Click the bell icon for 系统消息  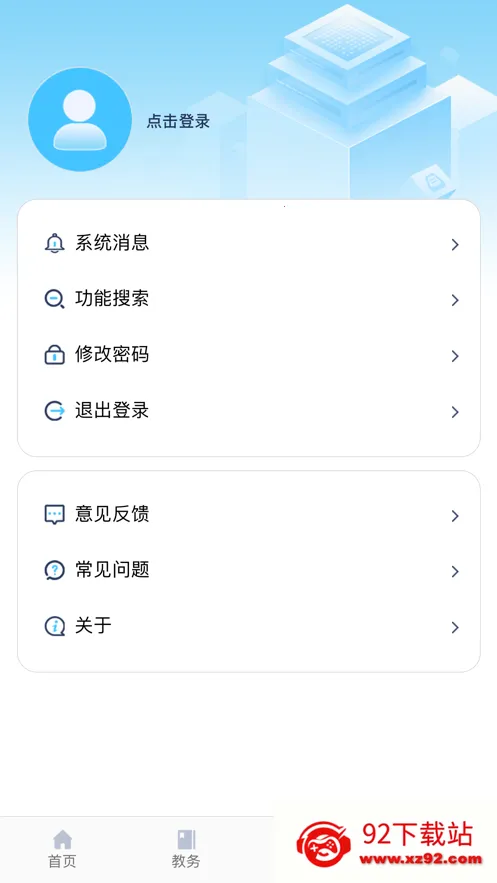[55, 243]
